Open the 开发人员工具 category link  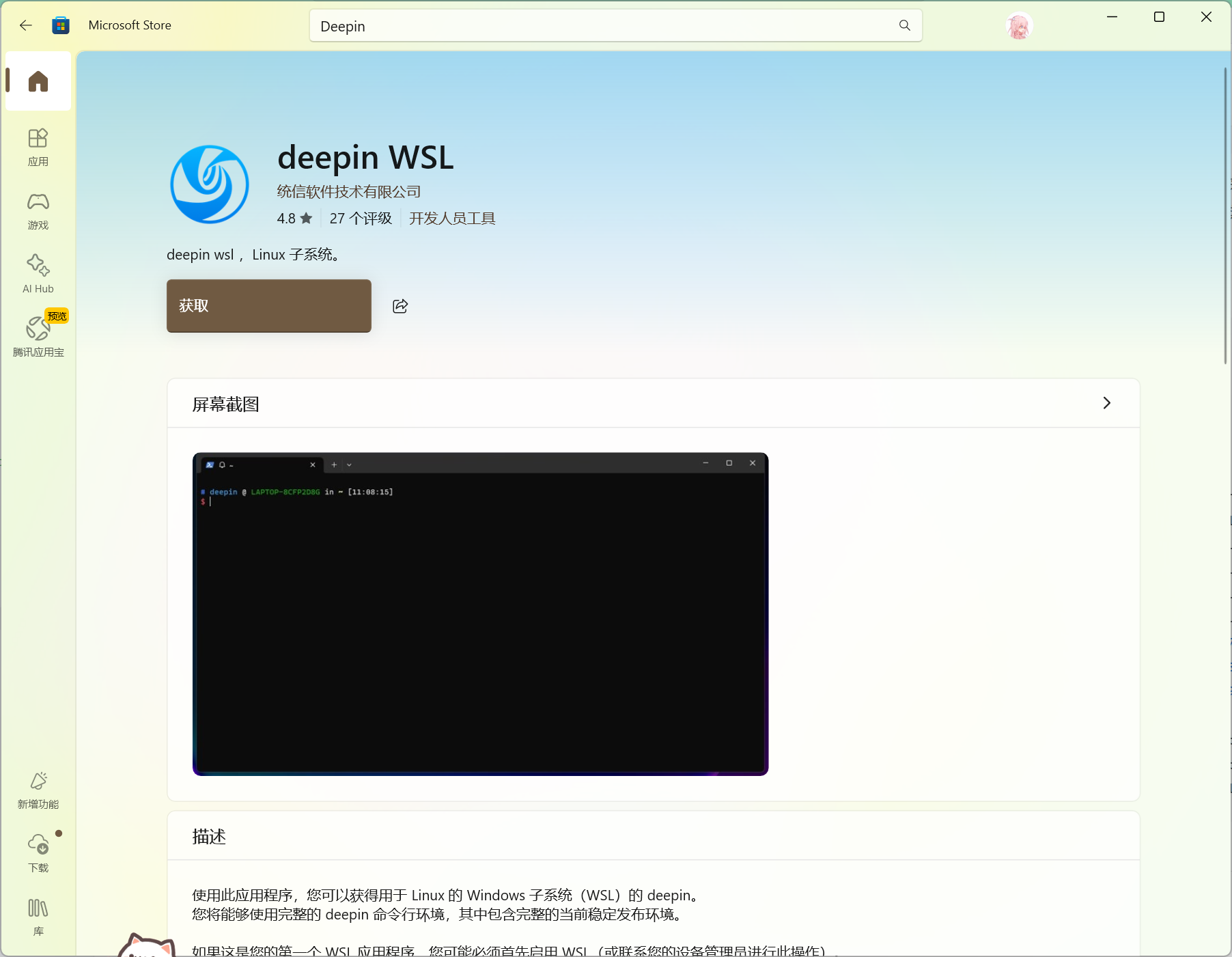point(452,219)
